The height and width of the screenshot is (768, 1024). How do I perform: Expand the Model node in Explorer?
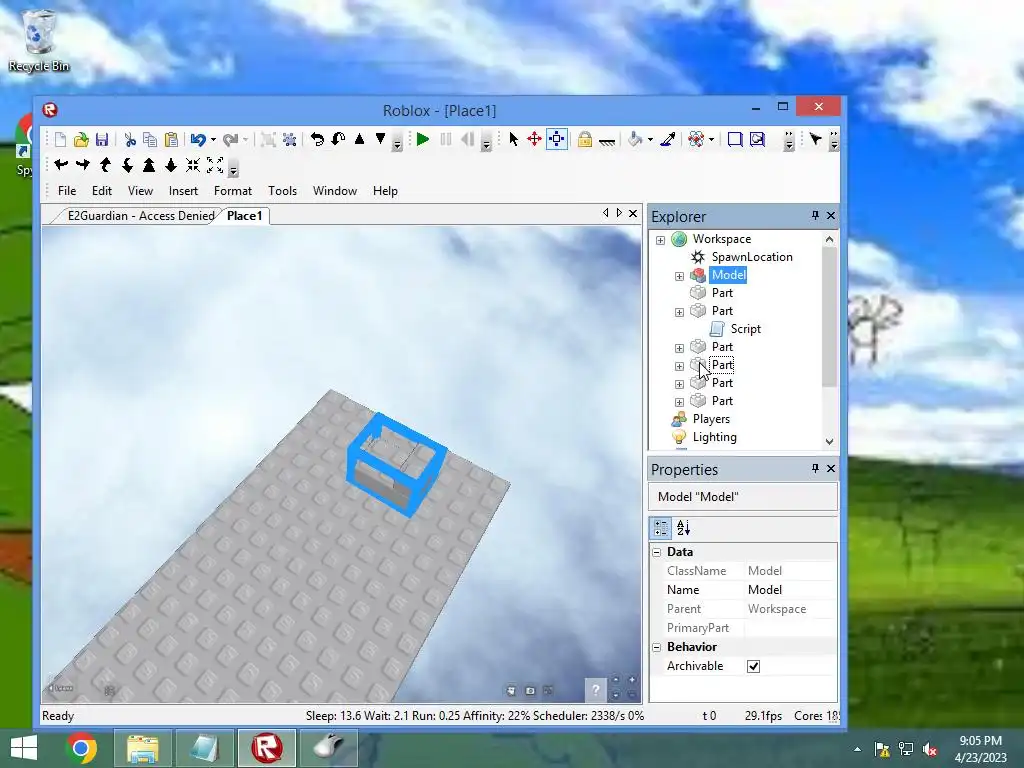click(679, 276)
